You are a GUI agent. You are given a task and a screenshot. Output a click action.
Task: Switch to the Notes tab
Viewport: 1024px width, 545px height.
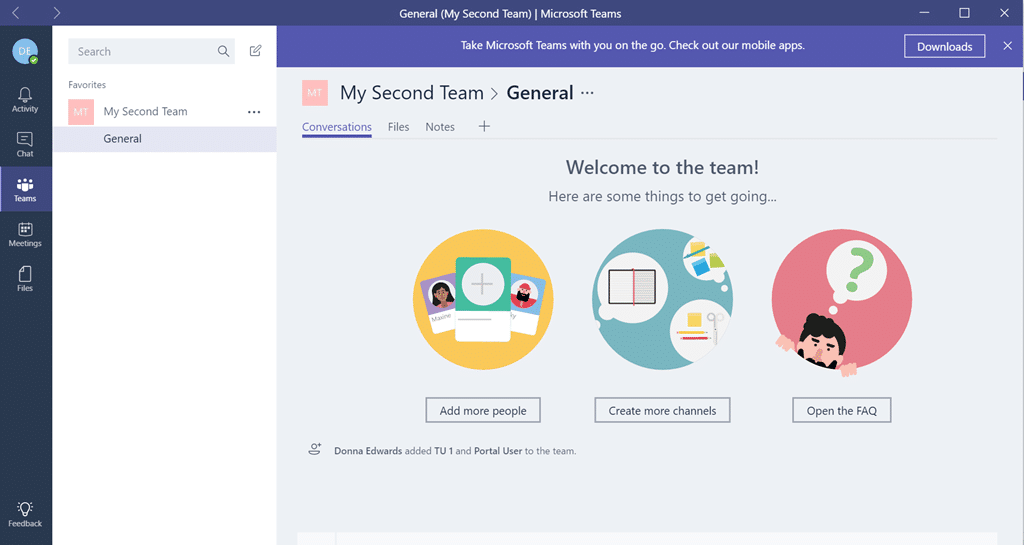tap(440, 127)
